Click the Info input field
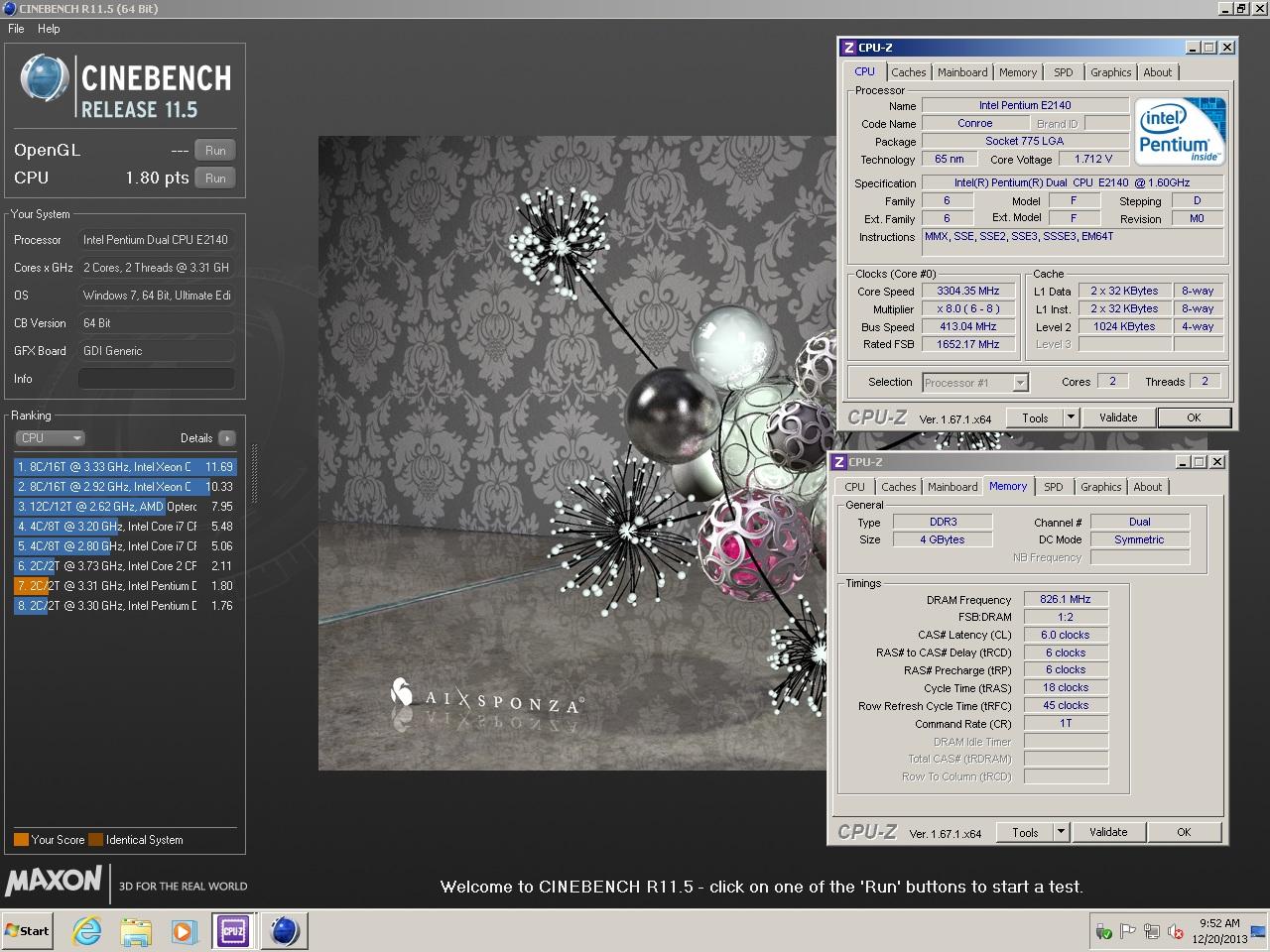This screenshot has height=952, width=1270. point(157,379)
